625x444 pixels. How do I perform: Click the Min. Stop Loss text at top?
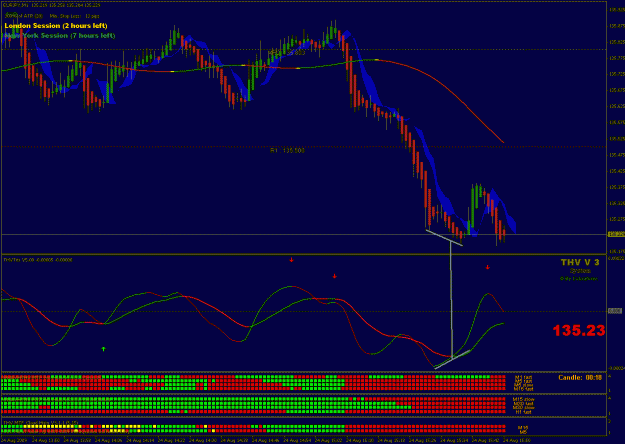[75, 16]
